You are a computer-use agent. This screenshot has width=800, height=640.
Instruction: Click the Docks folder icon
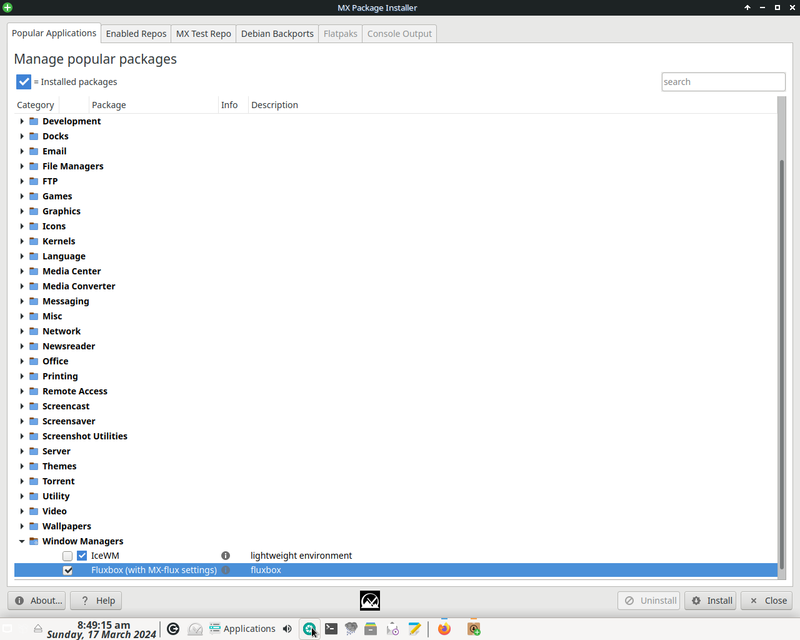[34, 136]
